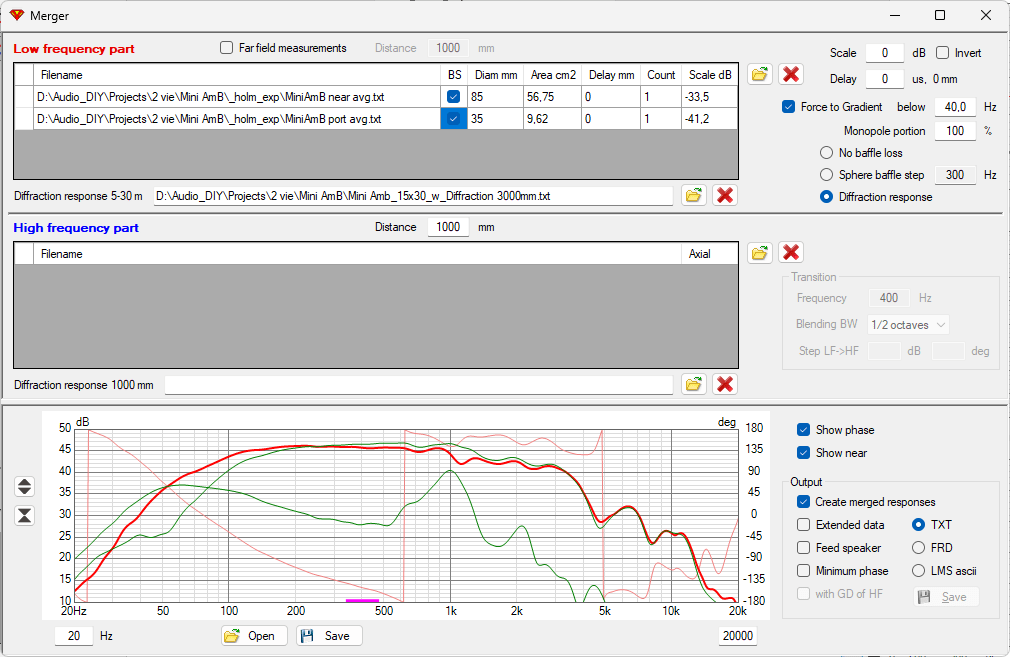Disable Show phase checkbox
Viewport: 1010px width, 657px height.
click(803, 430)
